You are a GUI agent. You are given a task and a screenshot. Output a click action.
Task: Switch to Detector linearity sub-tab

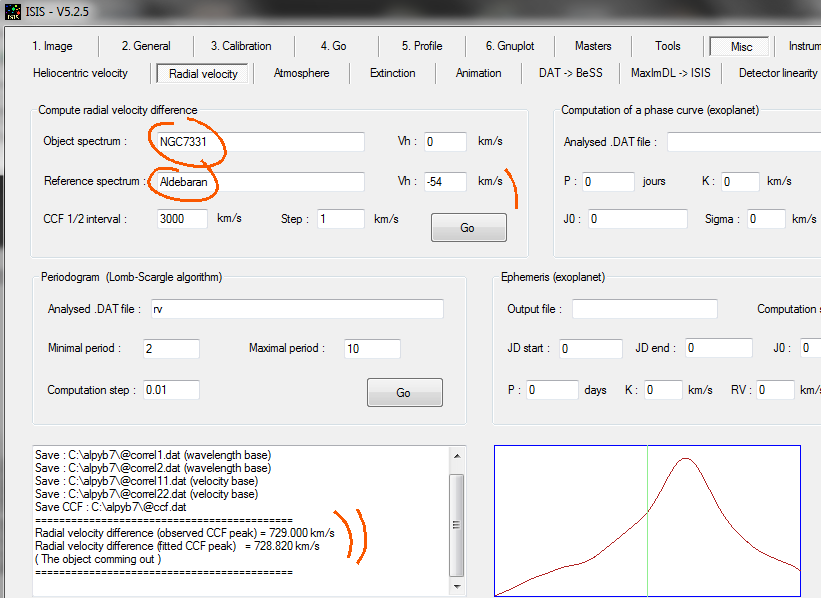[x=777, y=73]
